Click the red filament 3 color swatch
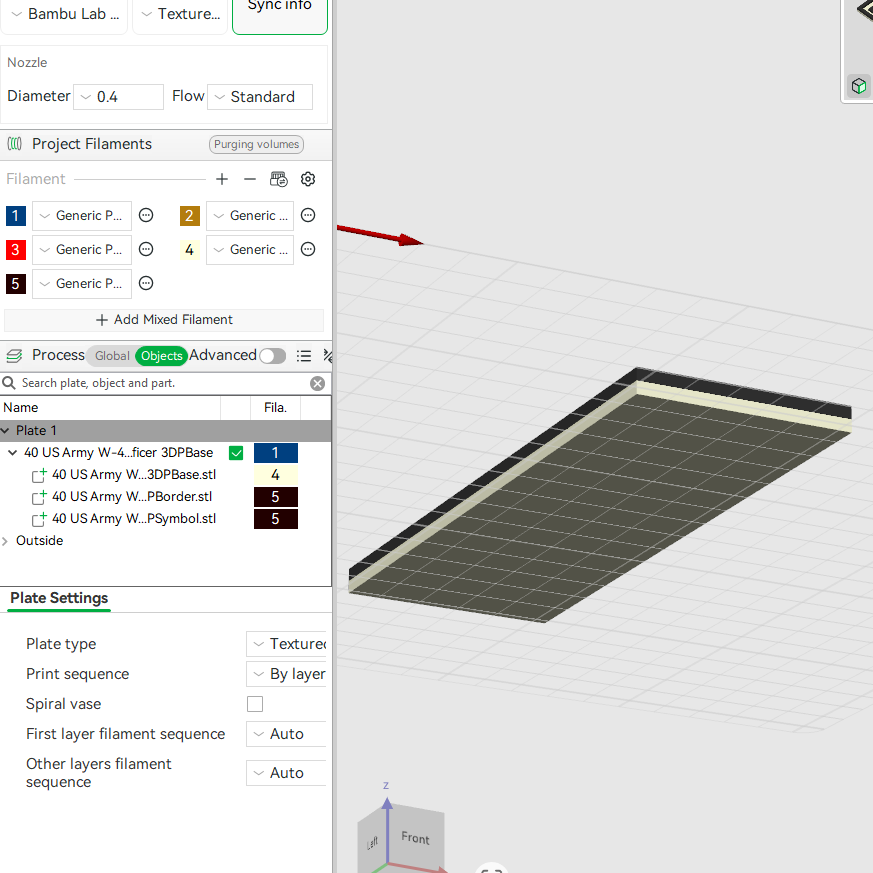Screen dimensions: 873x873 [x=16, y=249]
